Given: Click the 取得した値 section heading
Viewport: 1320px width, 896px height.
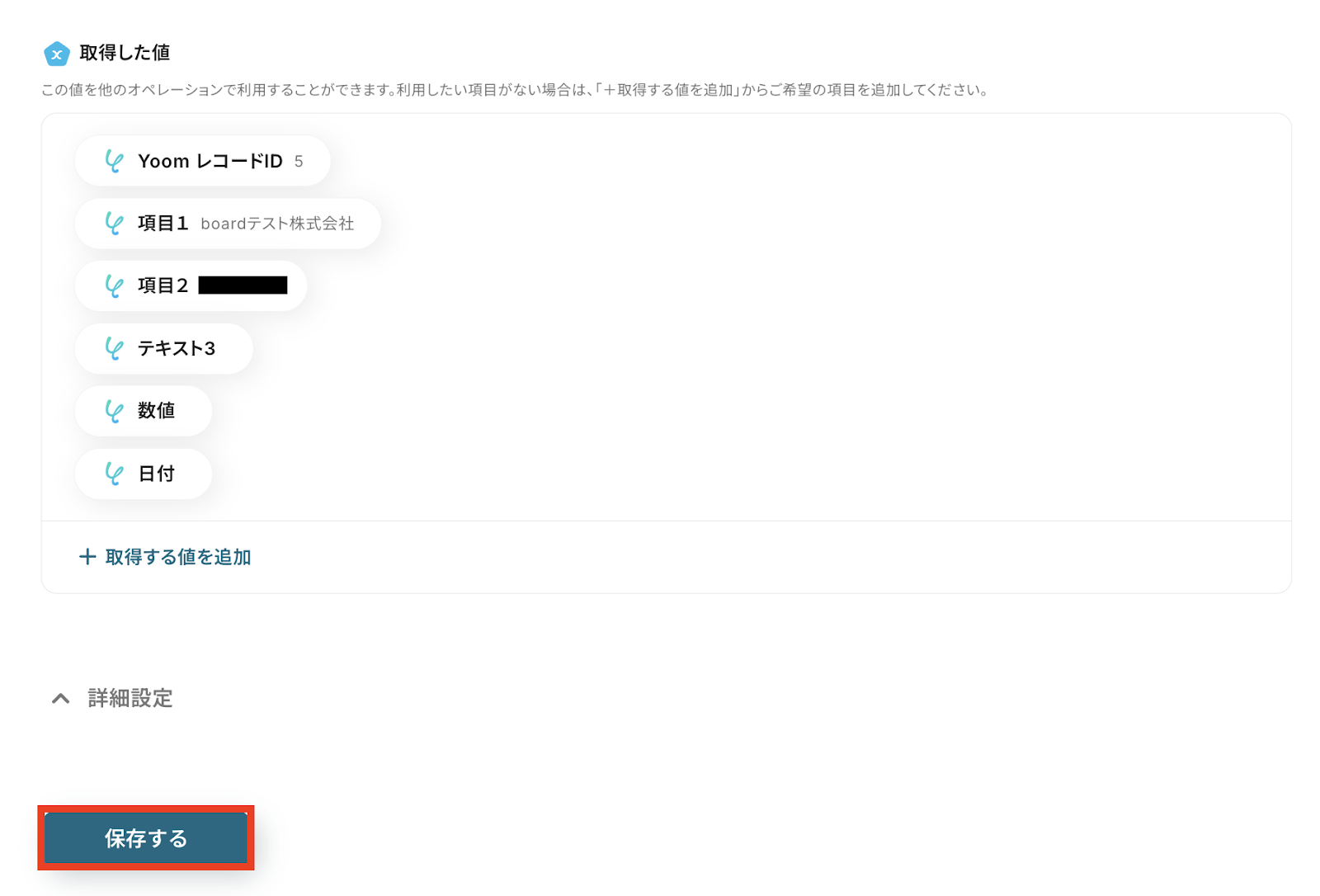Looking at the screenshot, I should [x=125, y=53].
